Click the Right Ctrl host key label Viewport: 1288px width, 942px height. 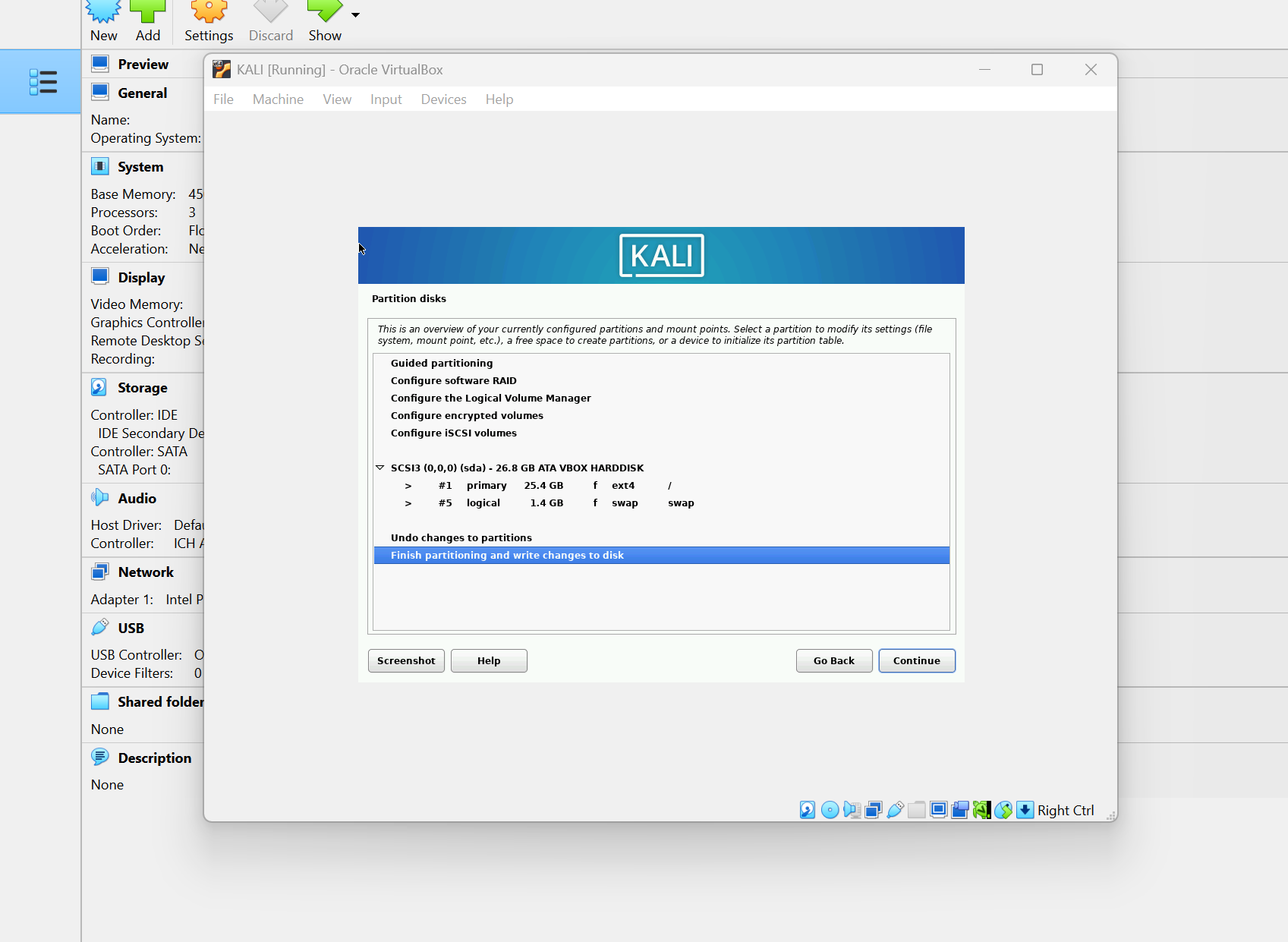tap(1066, 810)
